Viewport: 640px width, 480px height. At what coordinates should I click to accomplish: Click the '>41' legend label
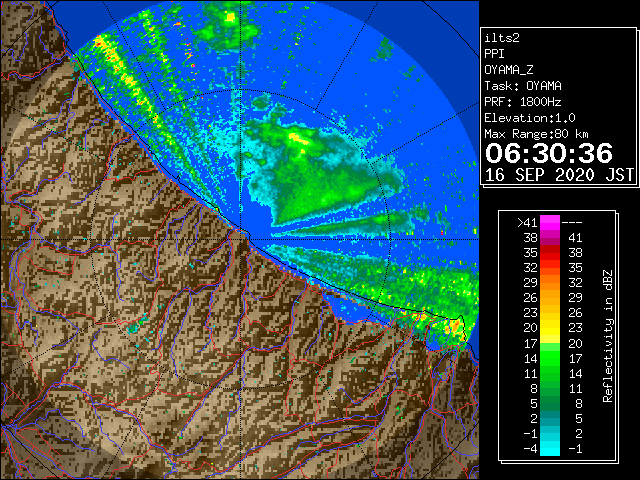pyautogui.click(x=527, y=223)
